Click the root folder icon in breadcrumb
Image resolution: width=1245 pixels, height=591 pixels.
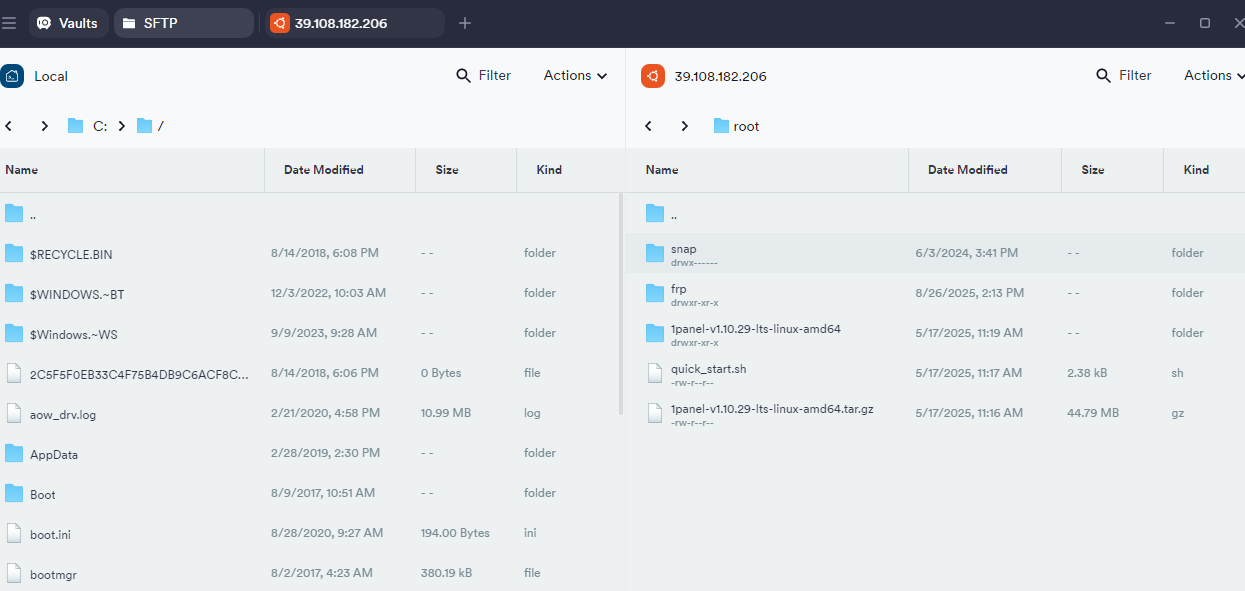pos(721,126)
